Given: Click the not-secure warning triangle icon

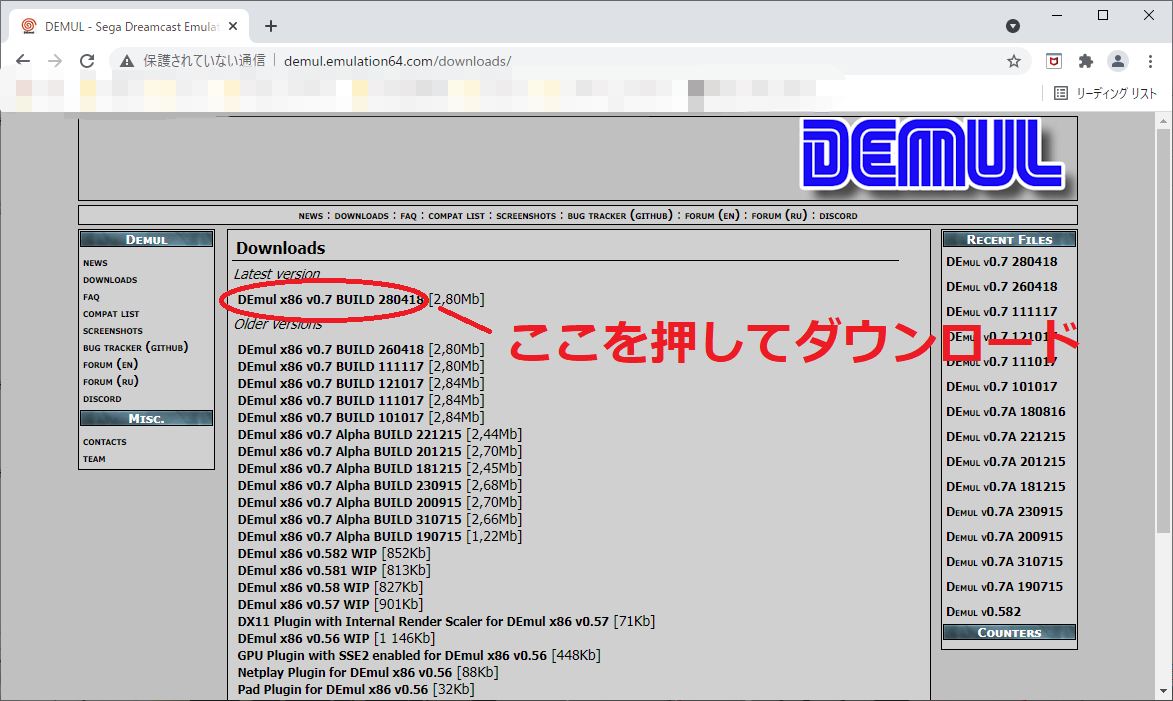Looking at the screenshot, I should tap(127, 61).
